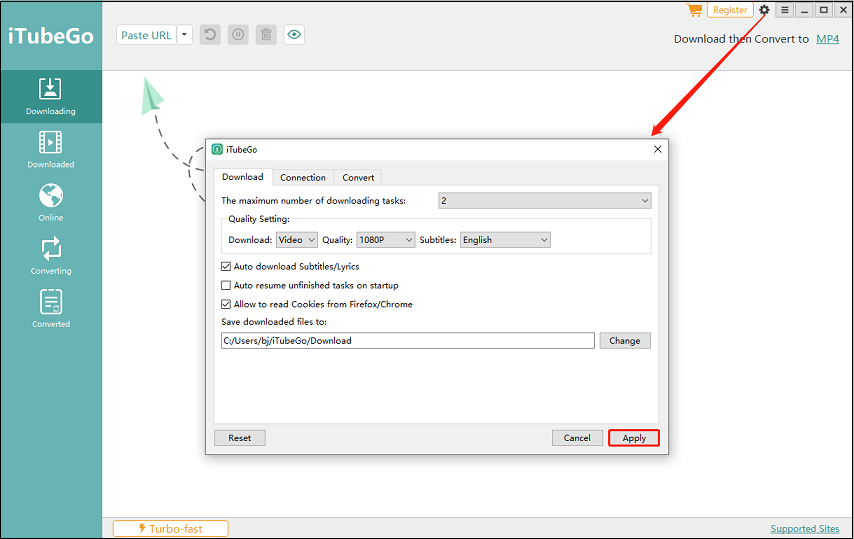This screenshot has height=539, width=854.
Task: Open the Subtitles English dropdown
Action: [x=505, y=240]
